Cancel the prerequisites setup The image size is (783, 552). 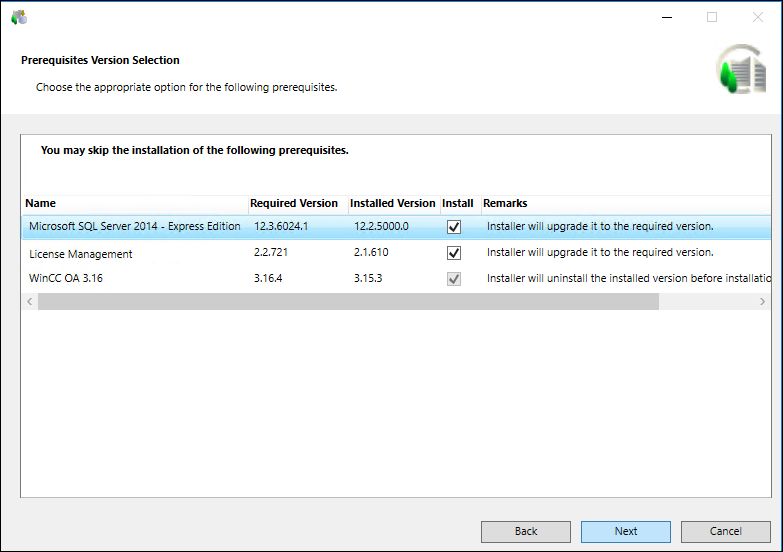click(725, 531)
